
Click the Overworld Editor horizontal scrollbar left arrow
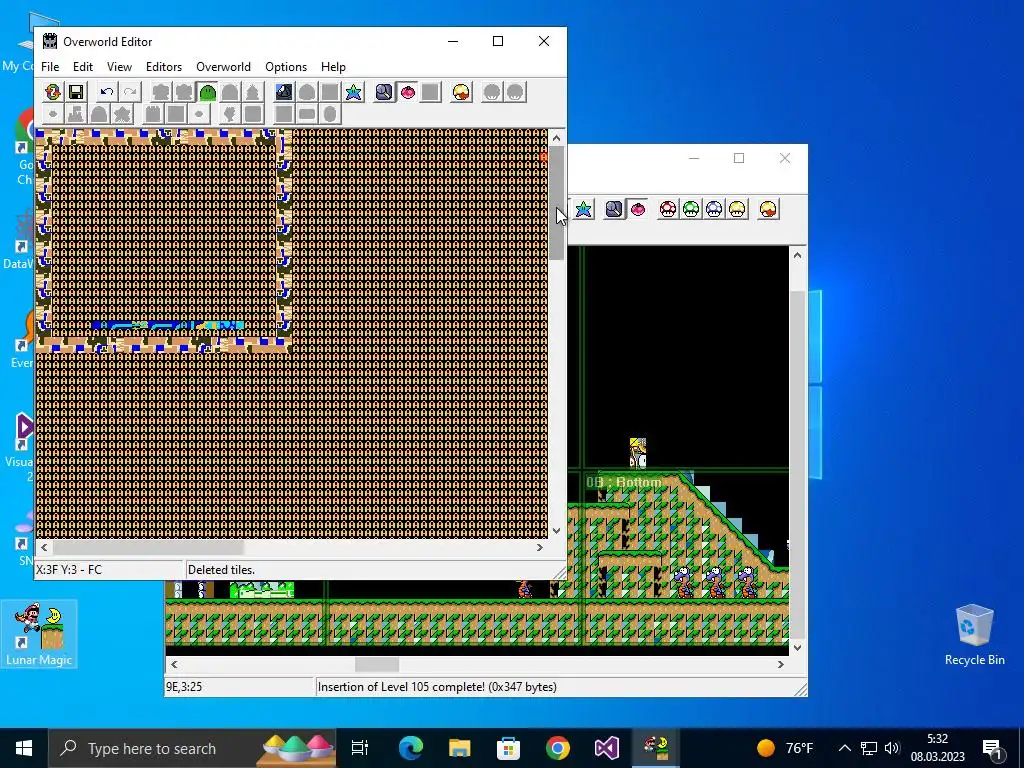(x=44, y=547)
